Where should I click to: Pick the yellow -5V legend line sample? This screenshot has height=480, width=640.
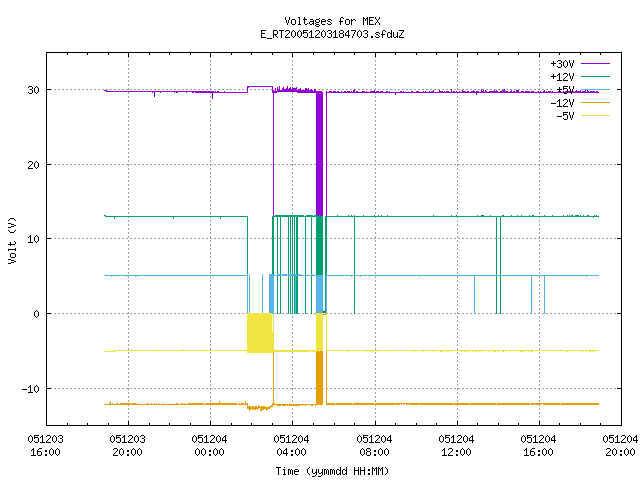pos(595,116)
